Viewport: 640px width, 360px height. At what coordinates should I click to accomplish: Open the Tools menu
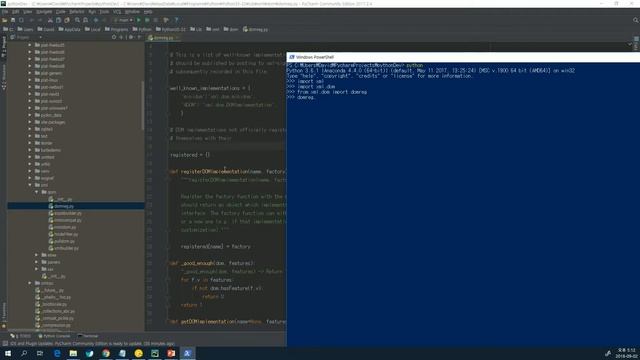coord(104,12)
